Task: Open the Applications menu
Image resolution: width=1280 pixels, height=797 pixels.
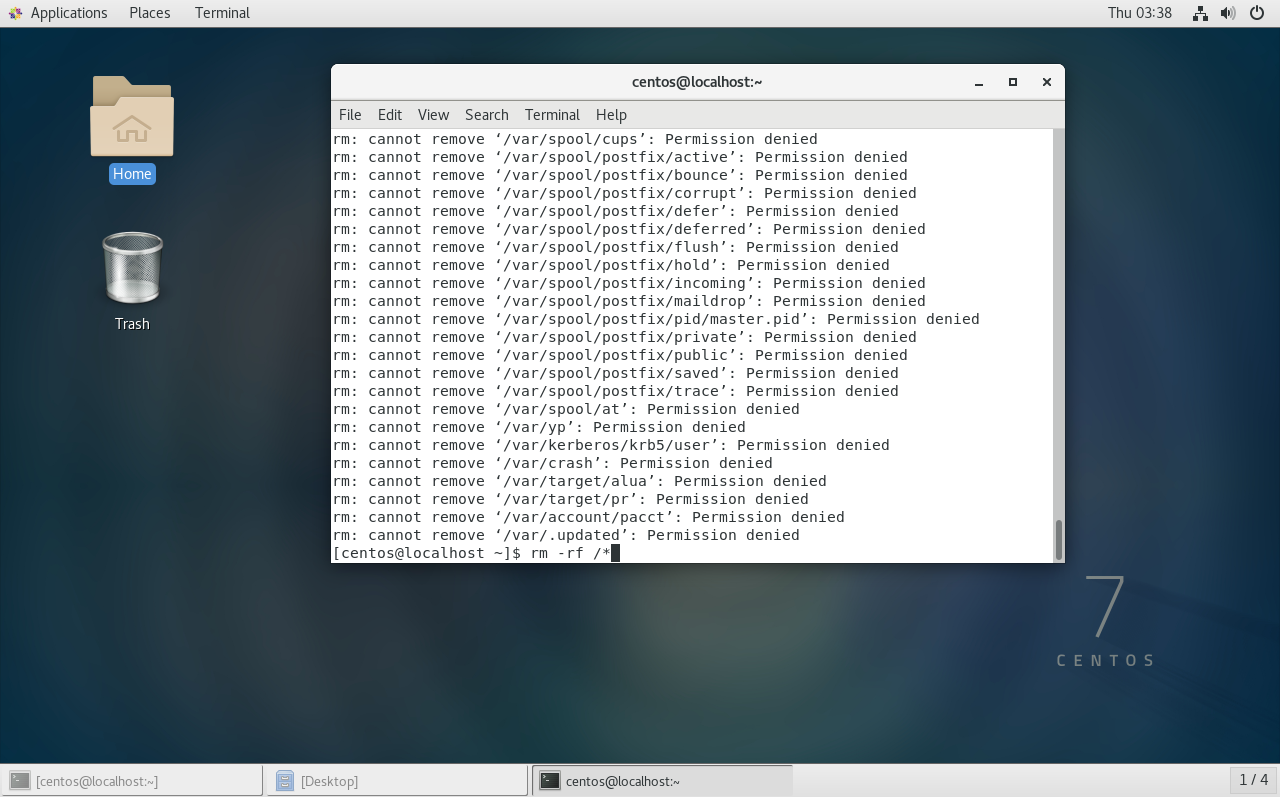Action: pos(68,13)
